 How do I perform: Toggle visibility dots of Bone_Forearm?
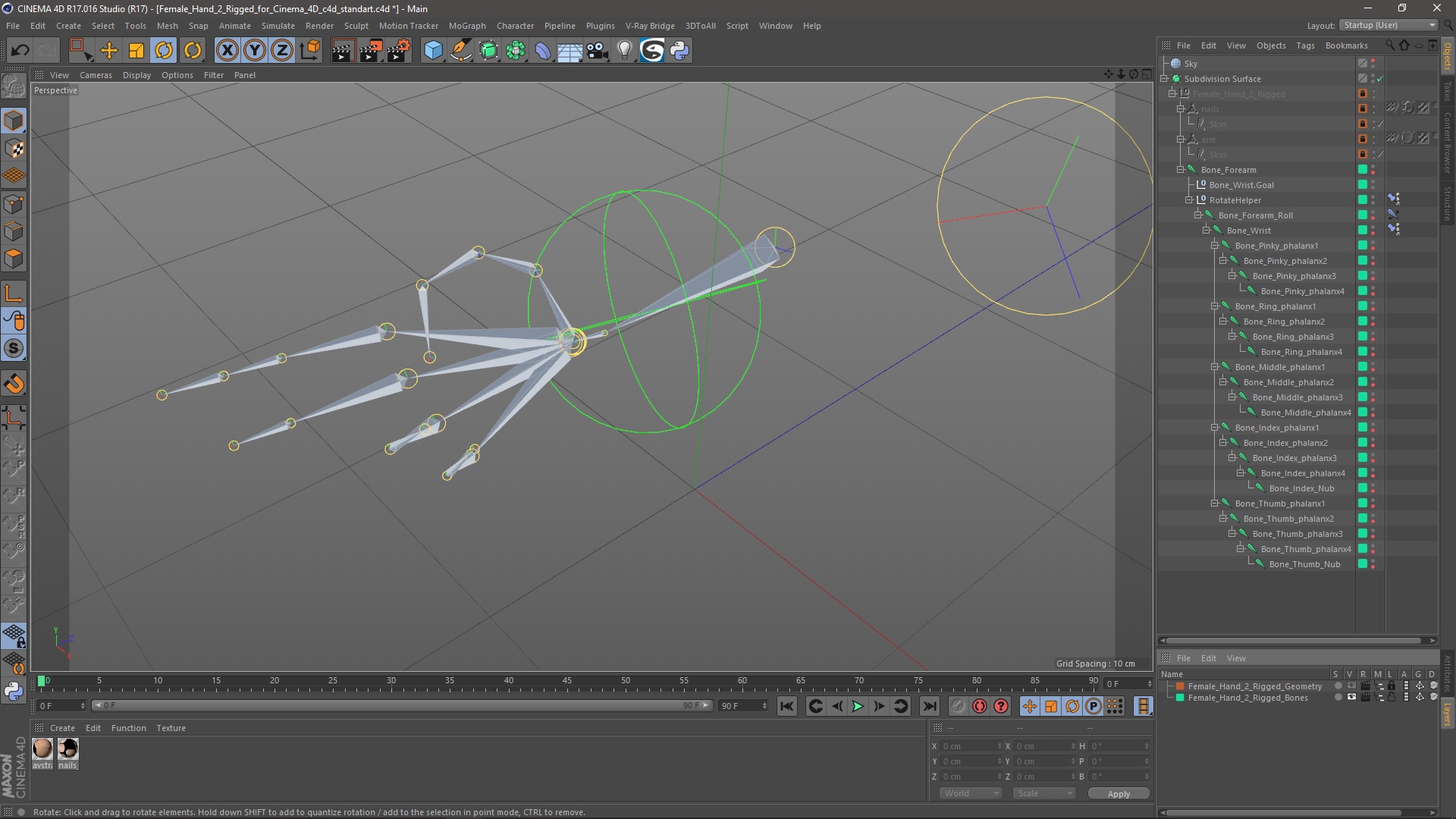click(1373, 170)
